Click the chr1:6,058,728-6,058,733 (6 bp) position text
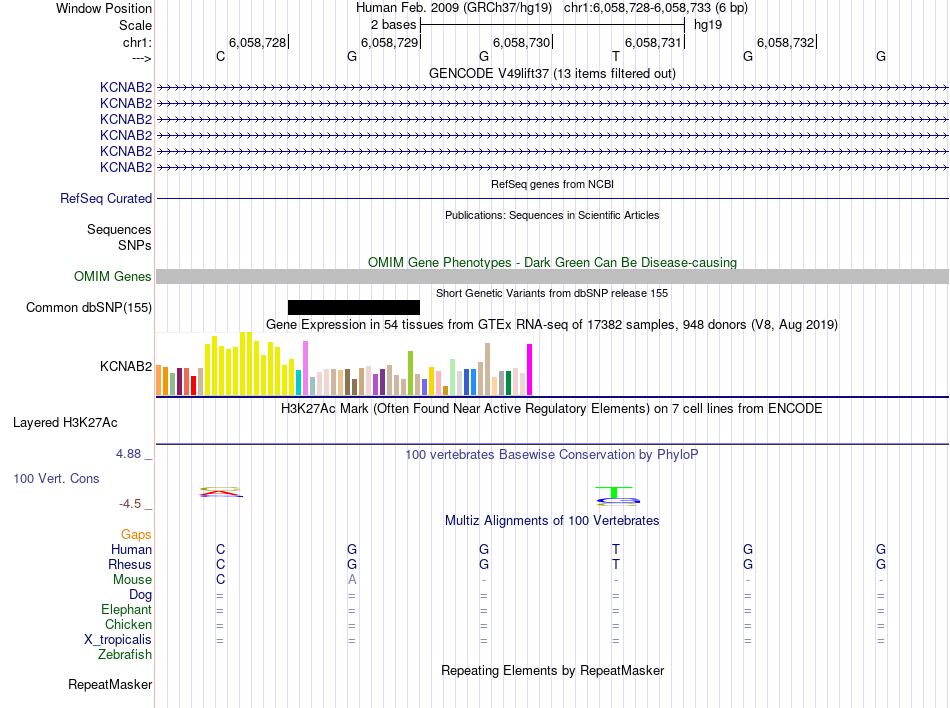 tap(656, 8)
